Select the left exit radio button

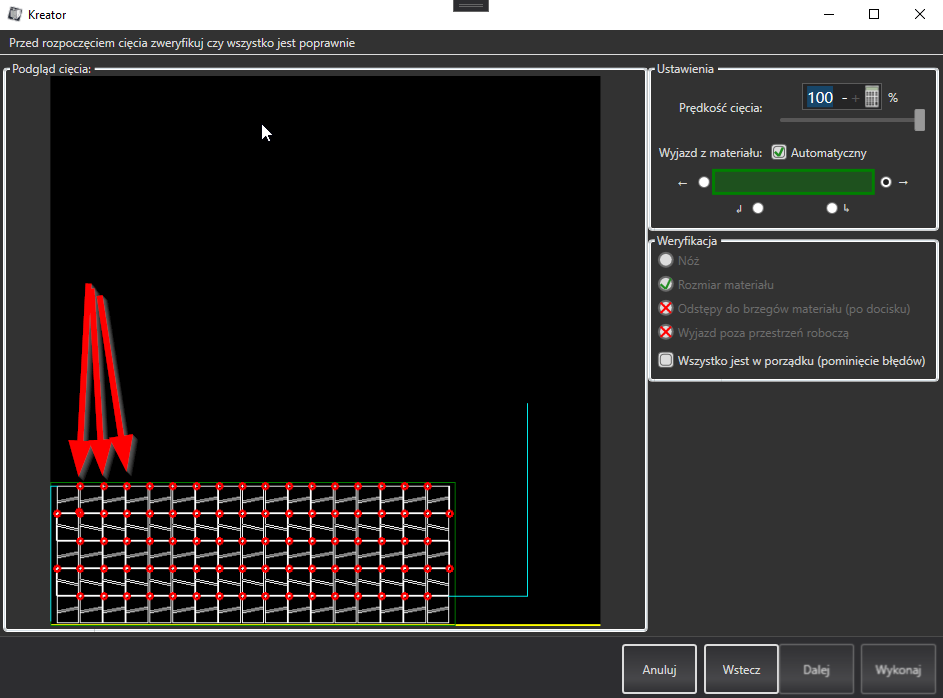point(704,183)
